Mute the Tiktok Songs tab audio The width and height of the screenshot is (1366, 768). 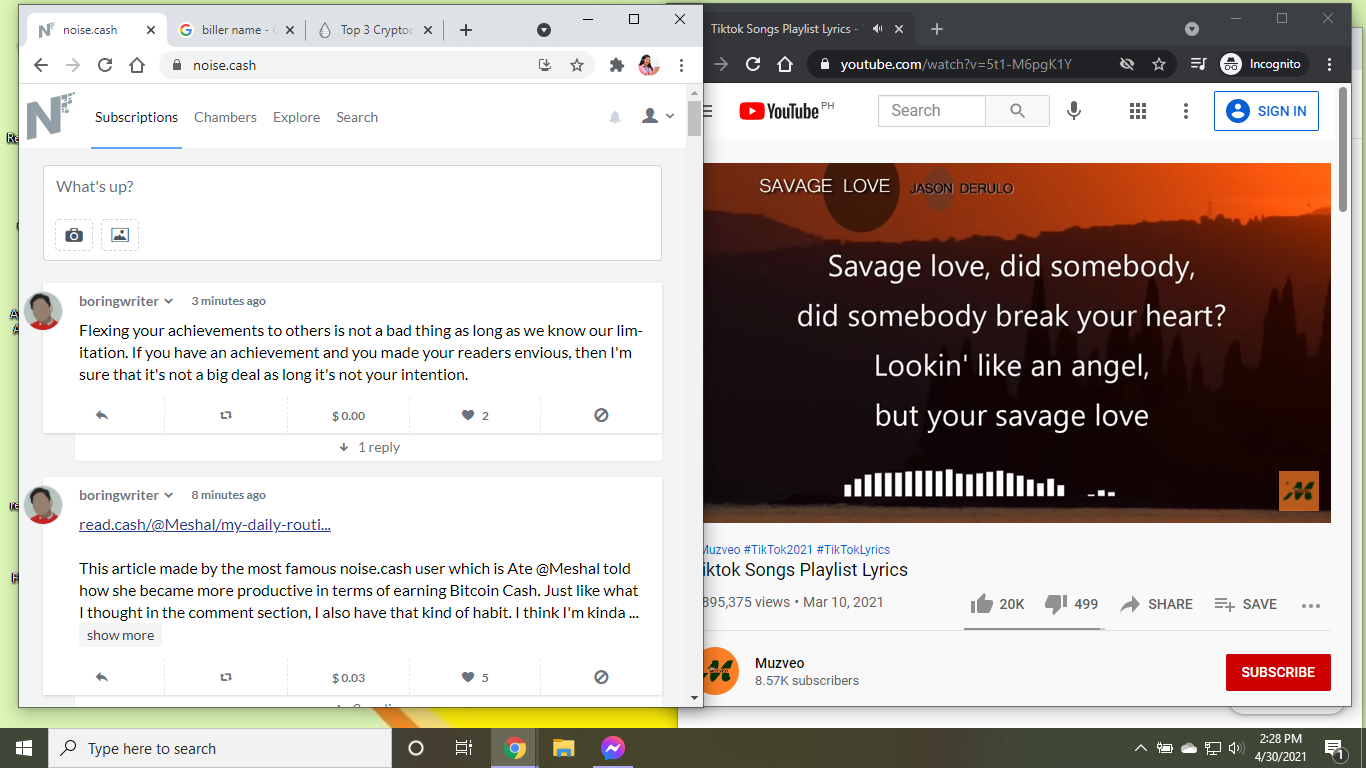pos(877,29)
